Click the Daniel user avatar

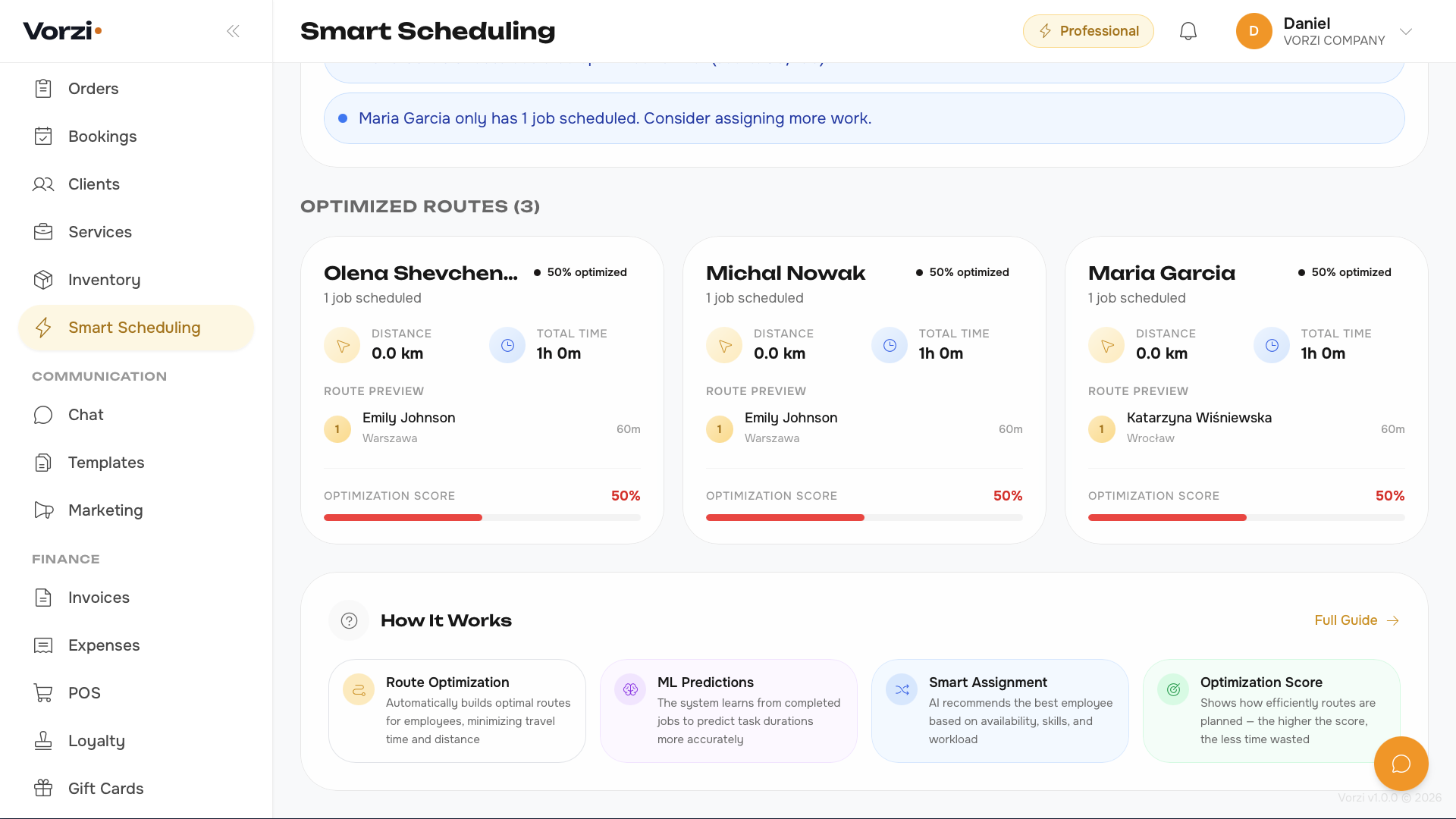point(1254,31)
